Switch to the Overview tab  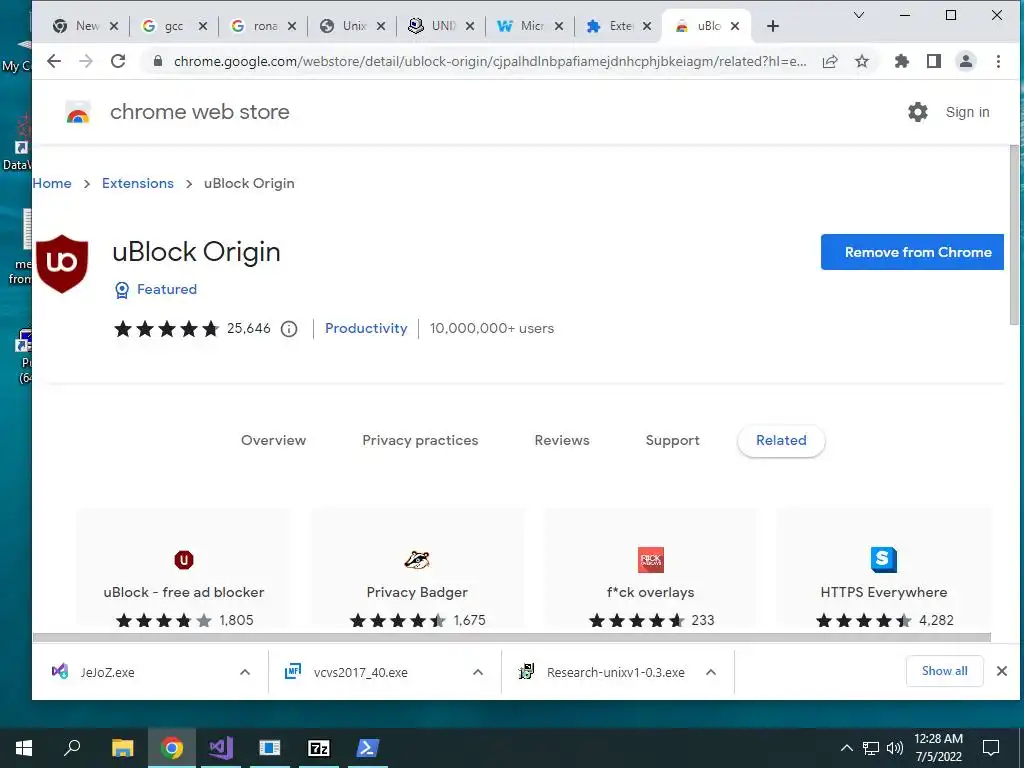tap(274, 441)
